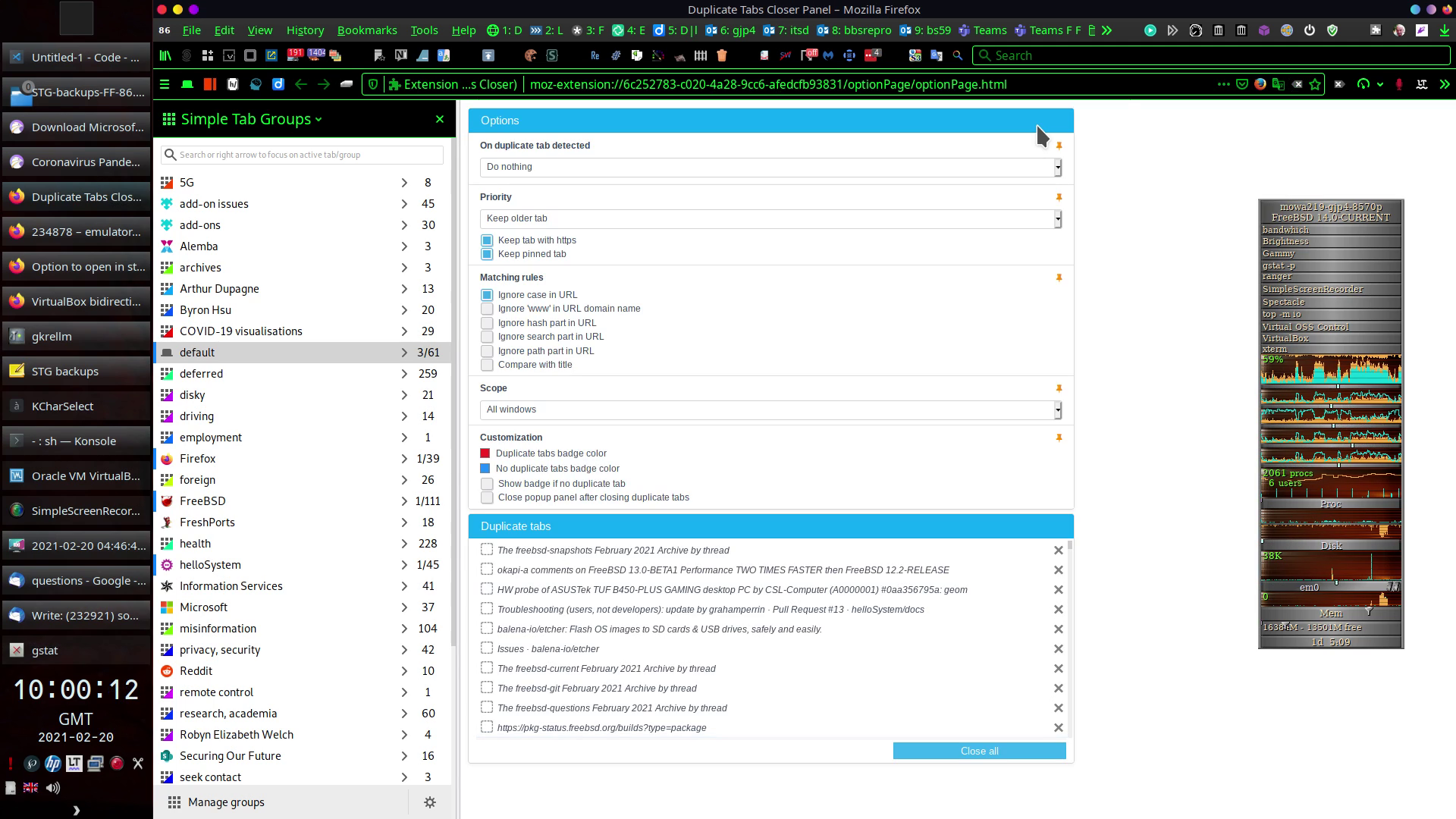Click the orange trash bin toolbar icon
The height and width of the screenshot is (819, 1456).
[x=722, y=55]
